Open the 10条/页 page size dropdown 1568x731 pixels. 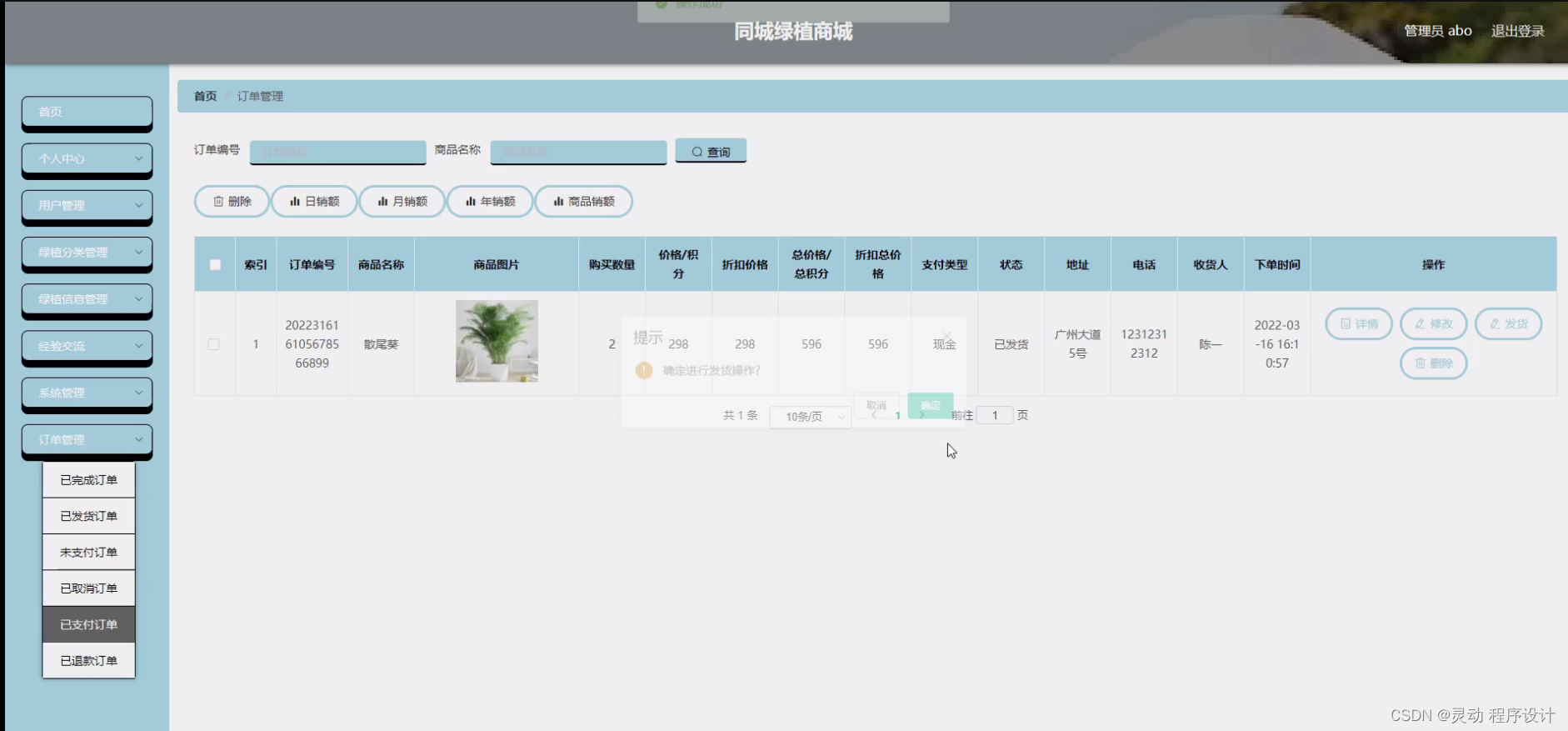click(811, 417)
